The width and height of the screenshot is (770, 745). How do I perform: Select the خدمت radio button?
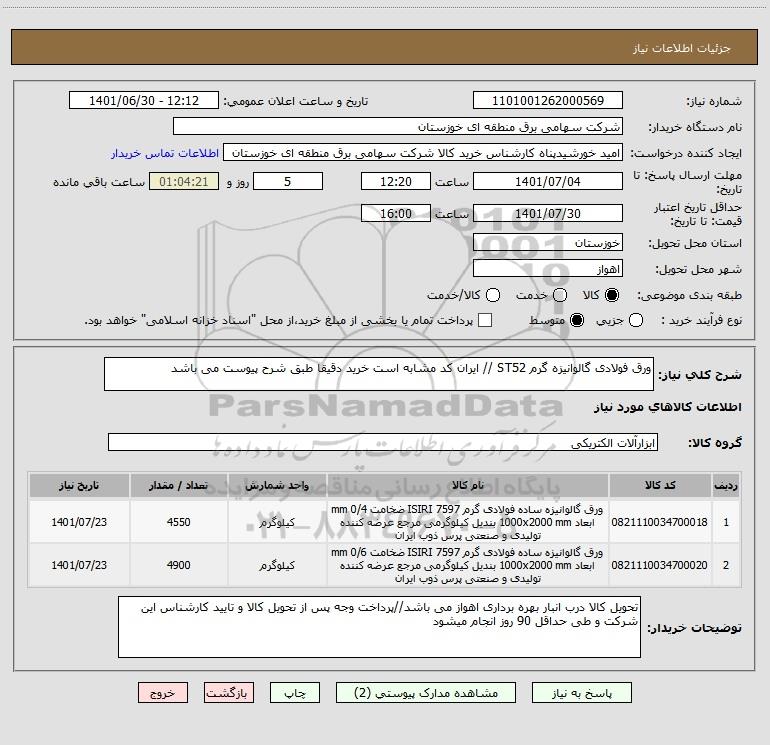(560, 295)
